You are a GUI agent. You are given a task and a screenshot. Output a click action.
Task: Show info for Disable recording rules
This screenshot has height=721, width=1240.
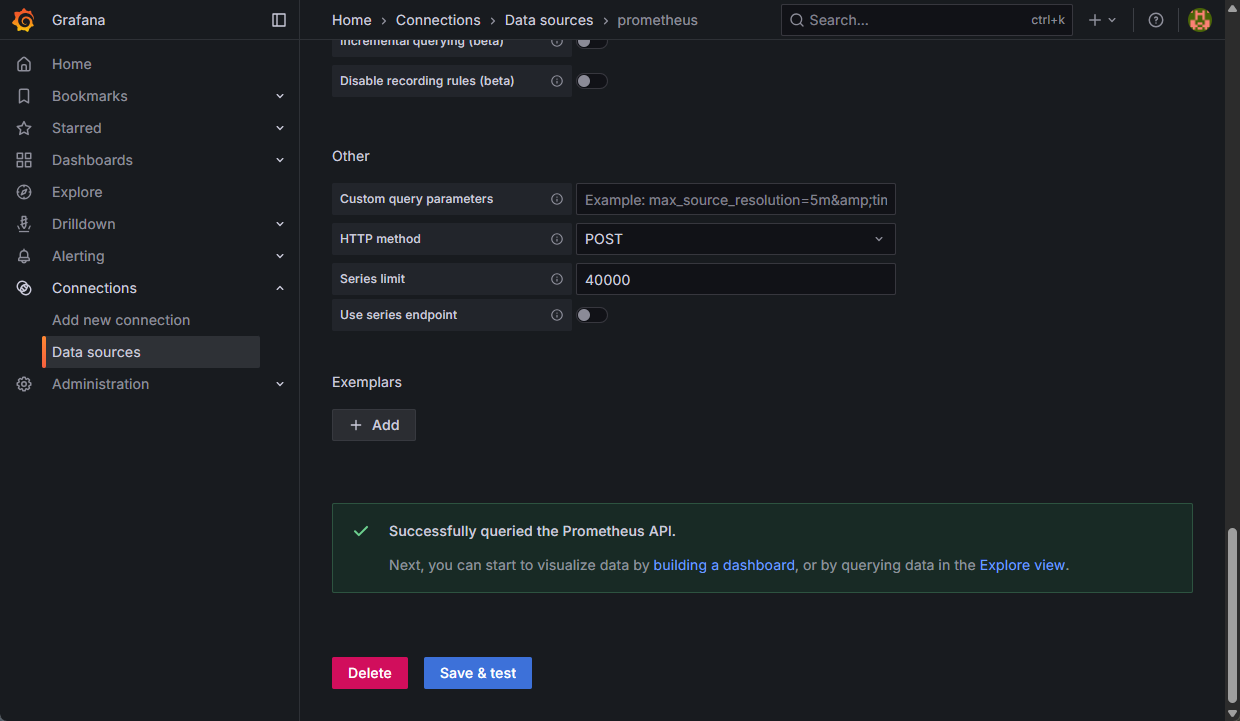(557, 81)
